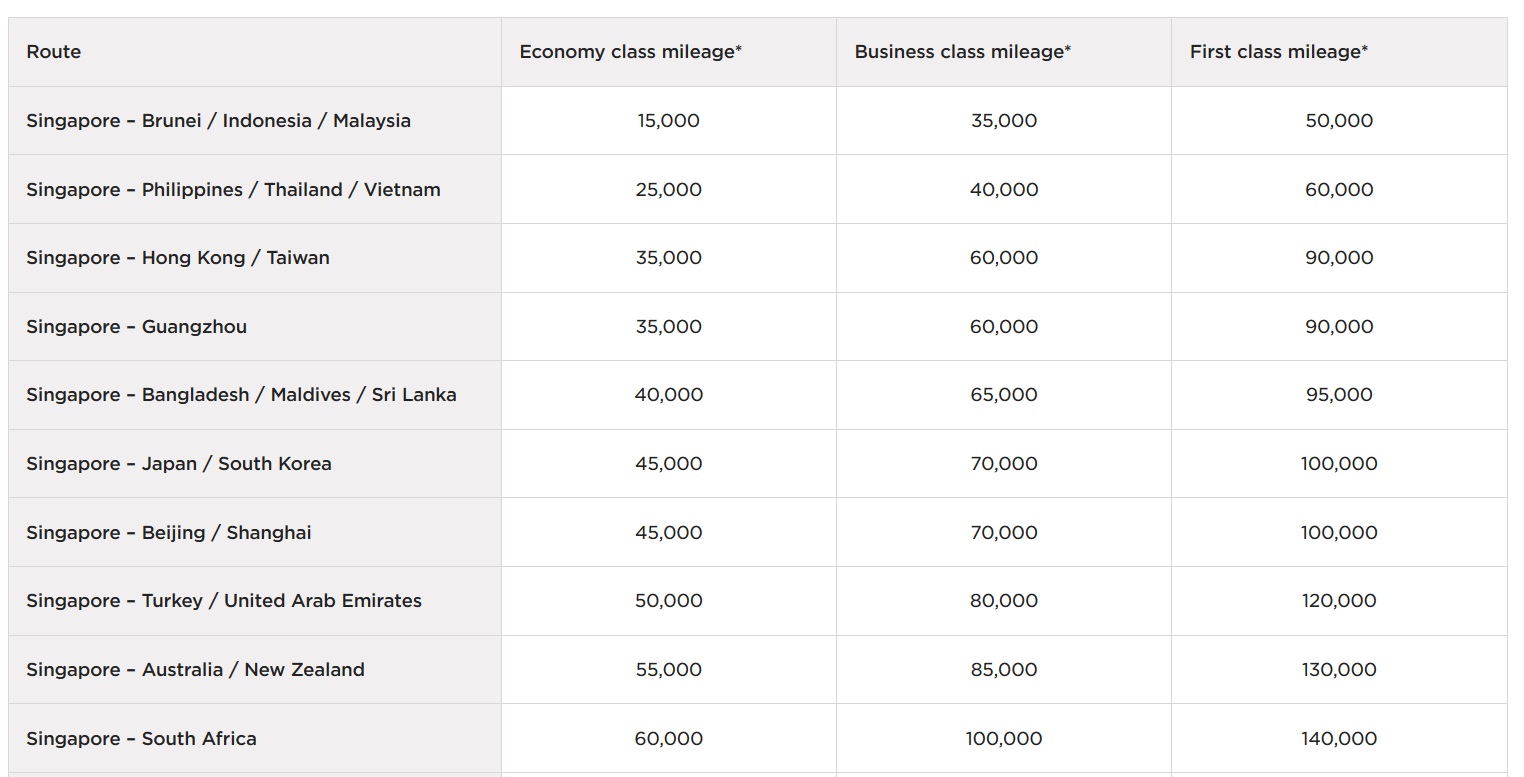The image size is (1524, 777).
Task: Select Singapore – Bangladesh / Maldives / Sri Lanka route
Action: pyautogui.click(x=241, y=395)
